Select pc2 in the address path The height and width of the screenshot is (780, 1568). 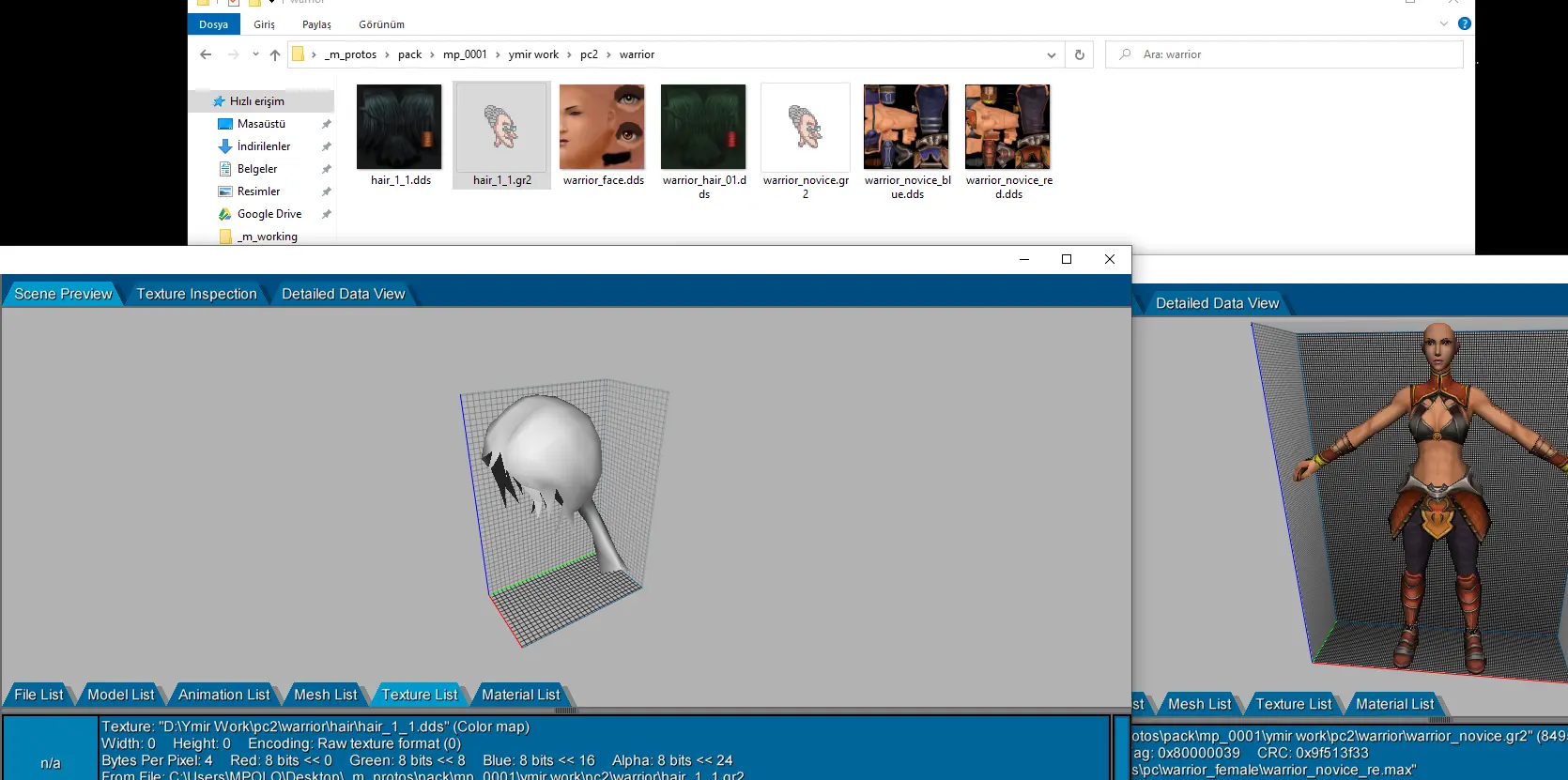click(589, 54)
